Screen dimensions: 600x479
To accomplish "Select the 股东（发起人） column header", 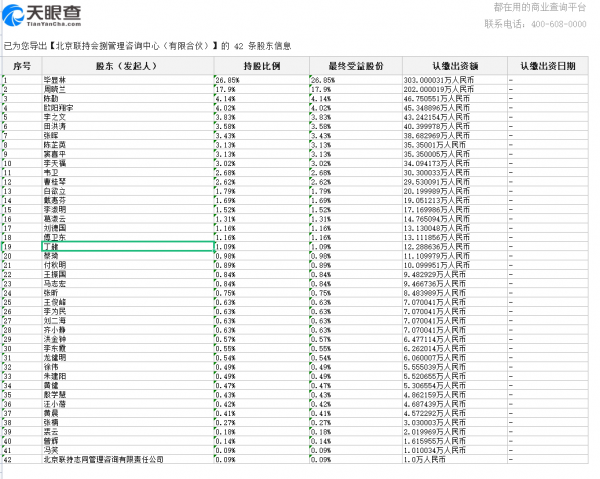I will [x=127, y=66].
